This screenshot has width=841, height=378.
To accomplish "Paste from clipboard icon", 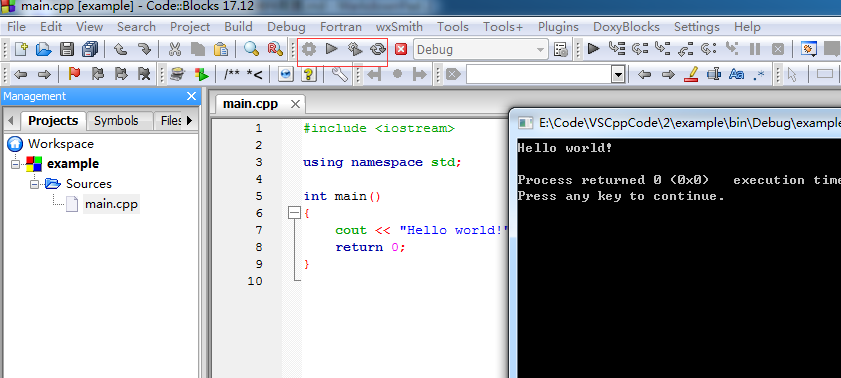I will point(221,49).
